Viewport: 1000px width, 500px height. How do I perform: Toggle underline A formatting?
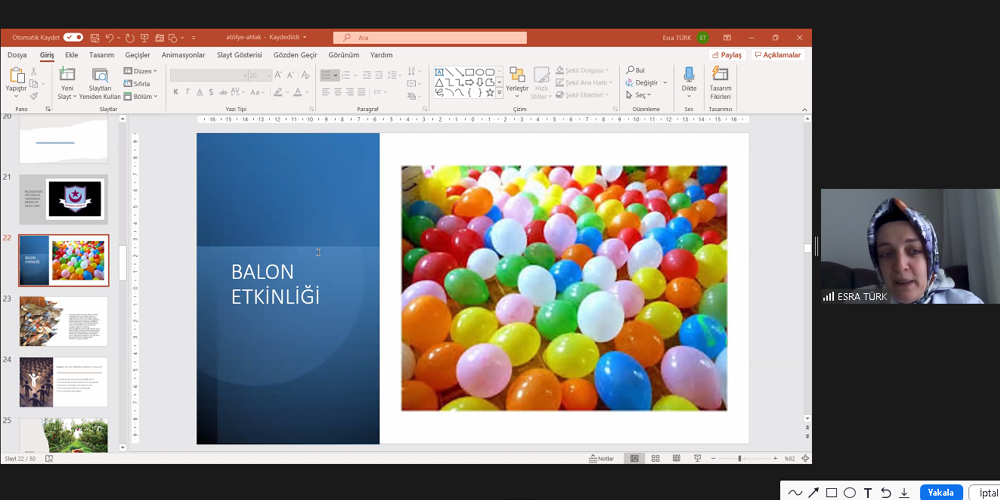[x=200, y=92]
